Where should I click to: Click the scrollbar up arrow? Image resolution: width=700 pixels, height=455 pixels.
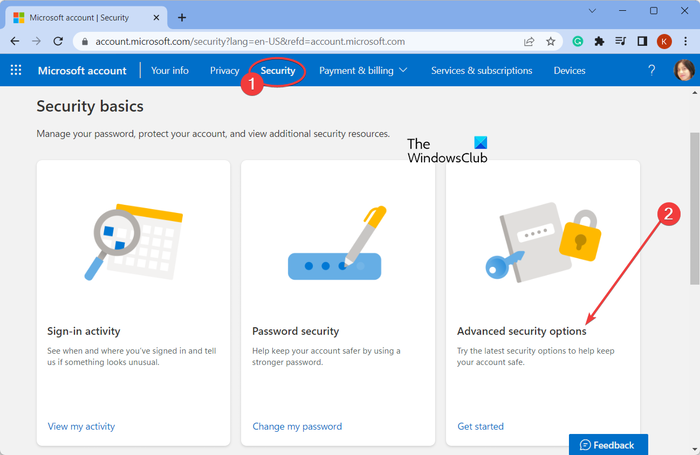694,93
